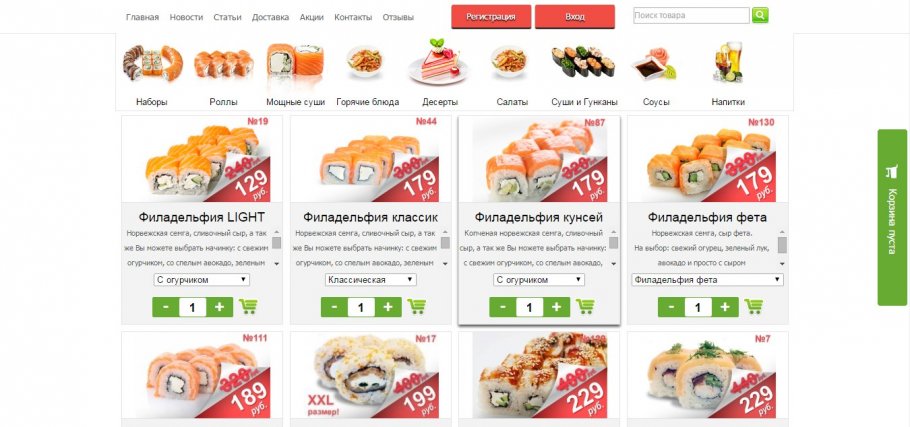Click the red Вход button
910x427 pixels.
tap(575, 16)
